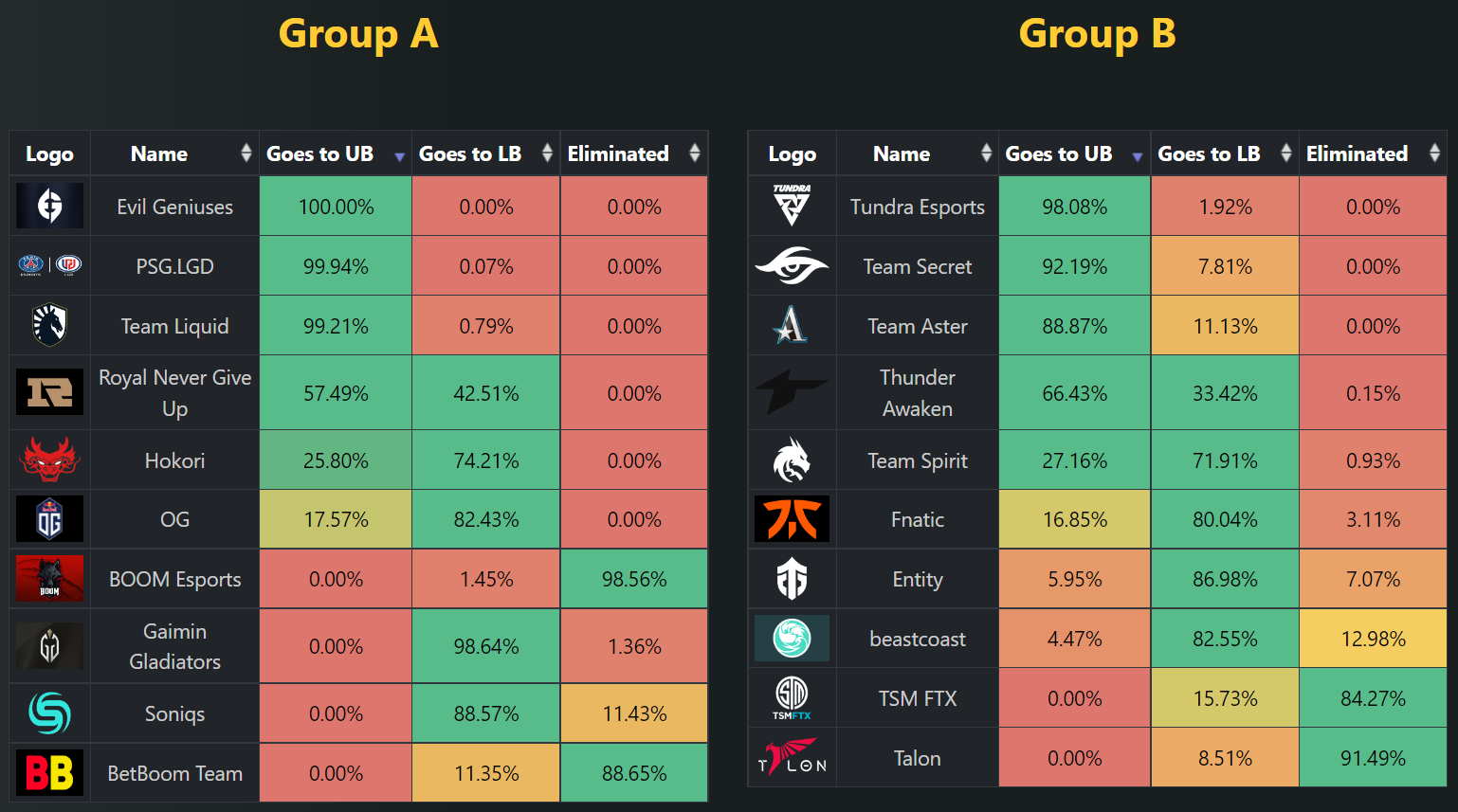This screenshot has height=812, width=1458.
Task: Click the Fnatic orange logo
Action: point(792,519)
